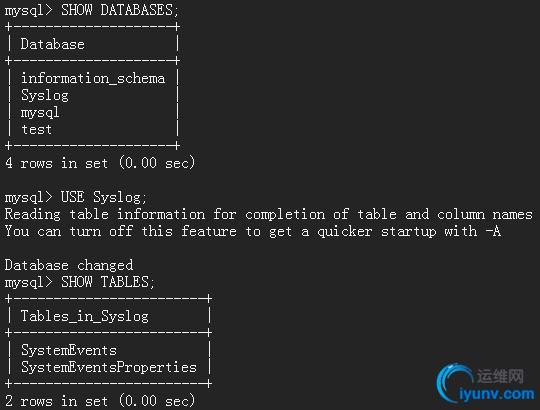
Task: Click the 2 rows in set result line
Action: (100, 401)
